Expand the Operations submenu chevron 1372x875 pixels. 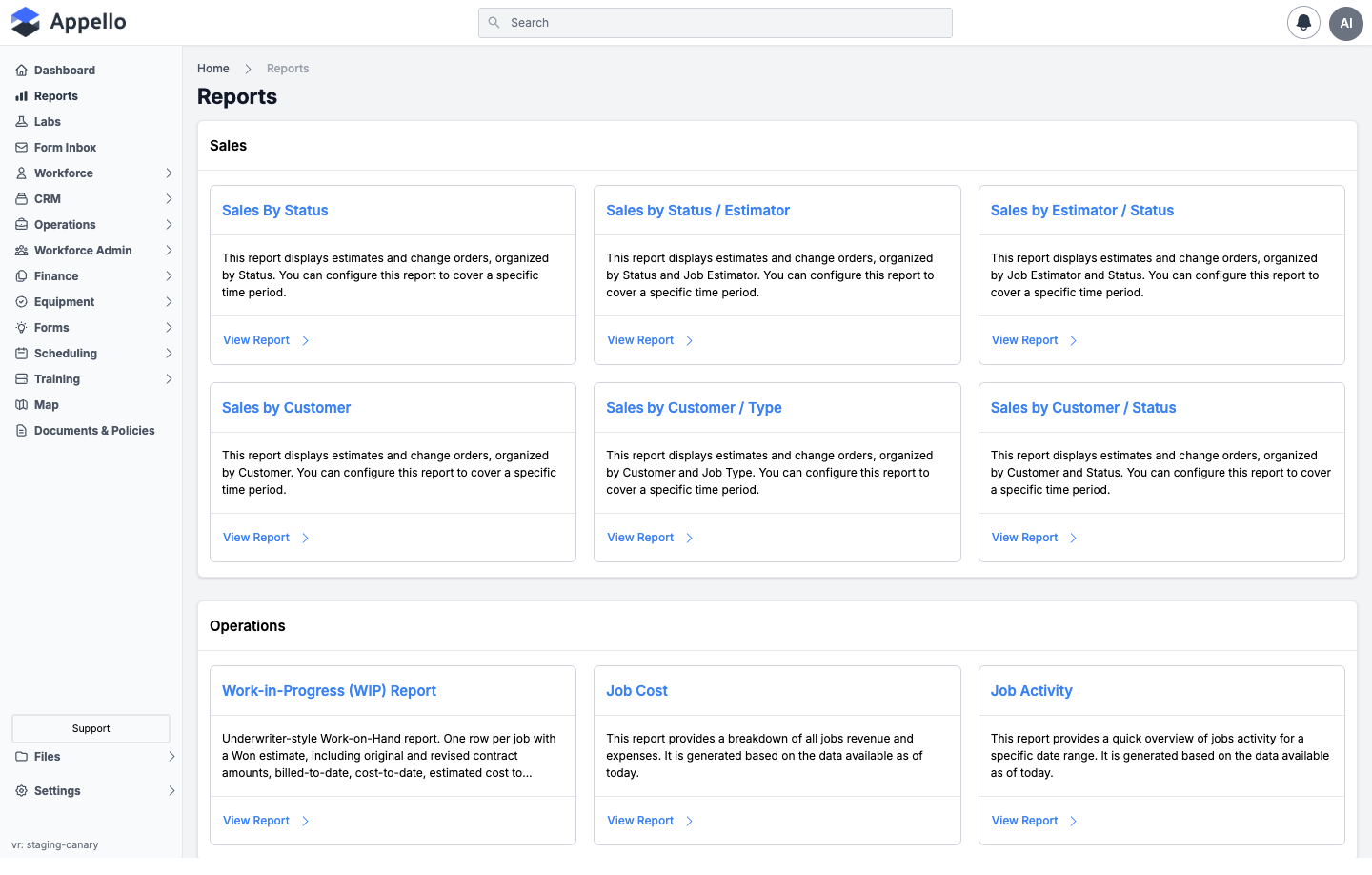169,225
